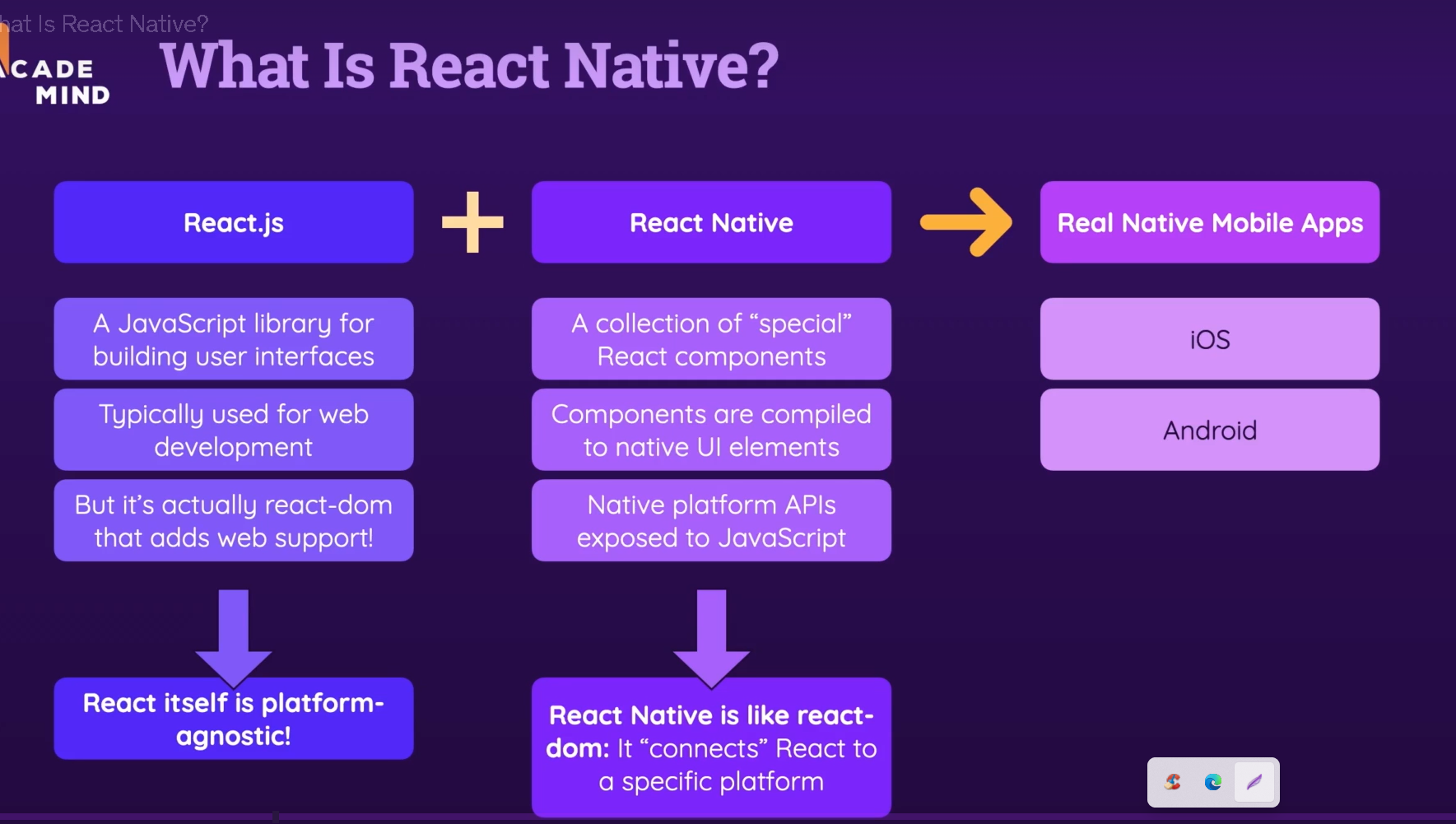The width and height of the screenshot is (1456, 824).
Task: Click the Academind logo in the top-left corner
Action: coord(58,81)
